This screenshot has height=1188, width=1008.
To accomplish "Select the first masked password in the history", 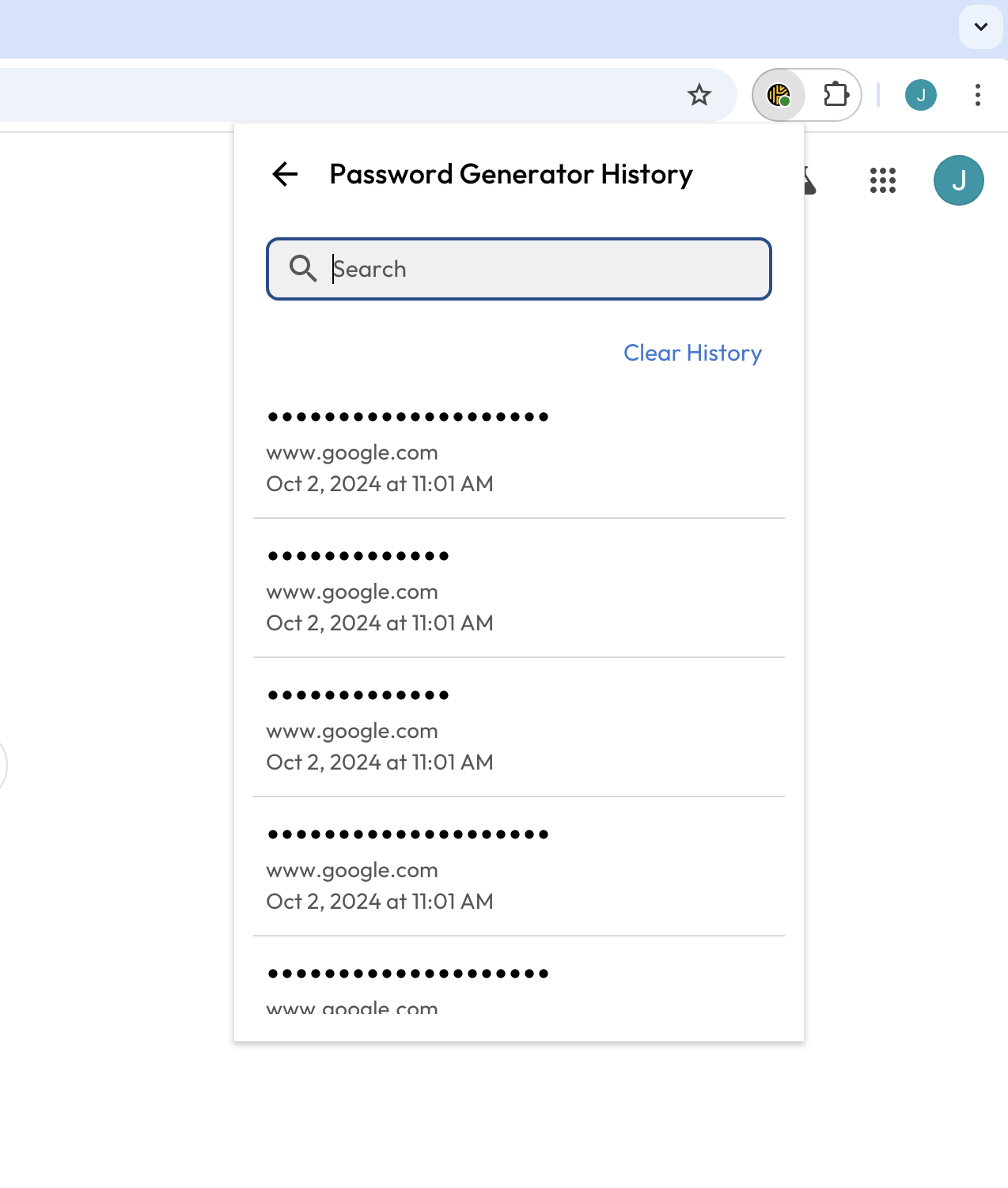I will [x=408, y=417].
